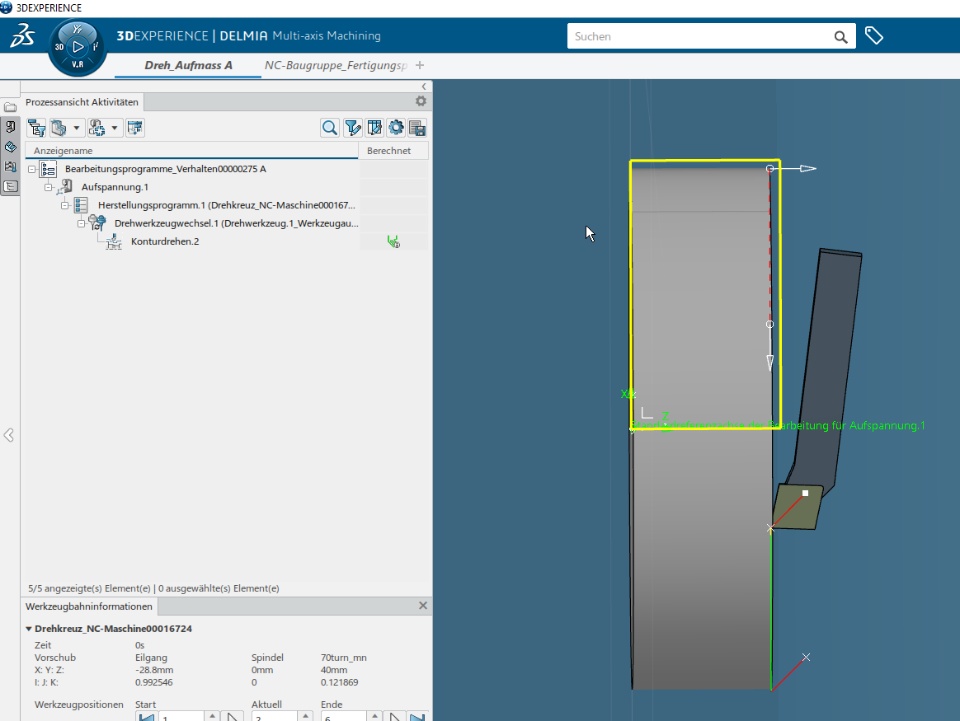Add a new tab with plus
This screenshot has height=721, width=960.
pyautogui.click(x=419, y=65)
